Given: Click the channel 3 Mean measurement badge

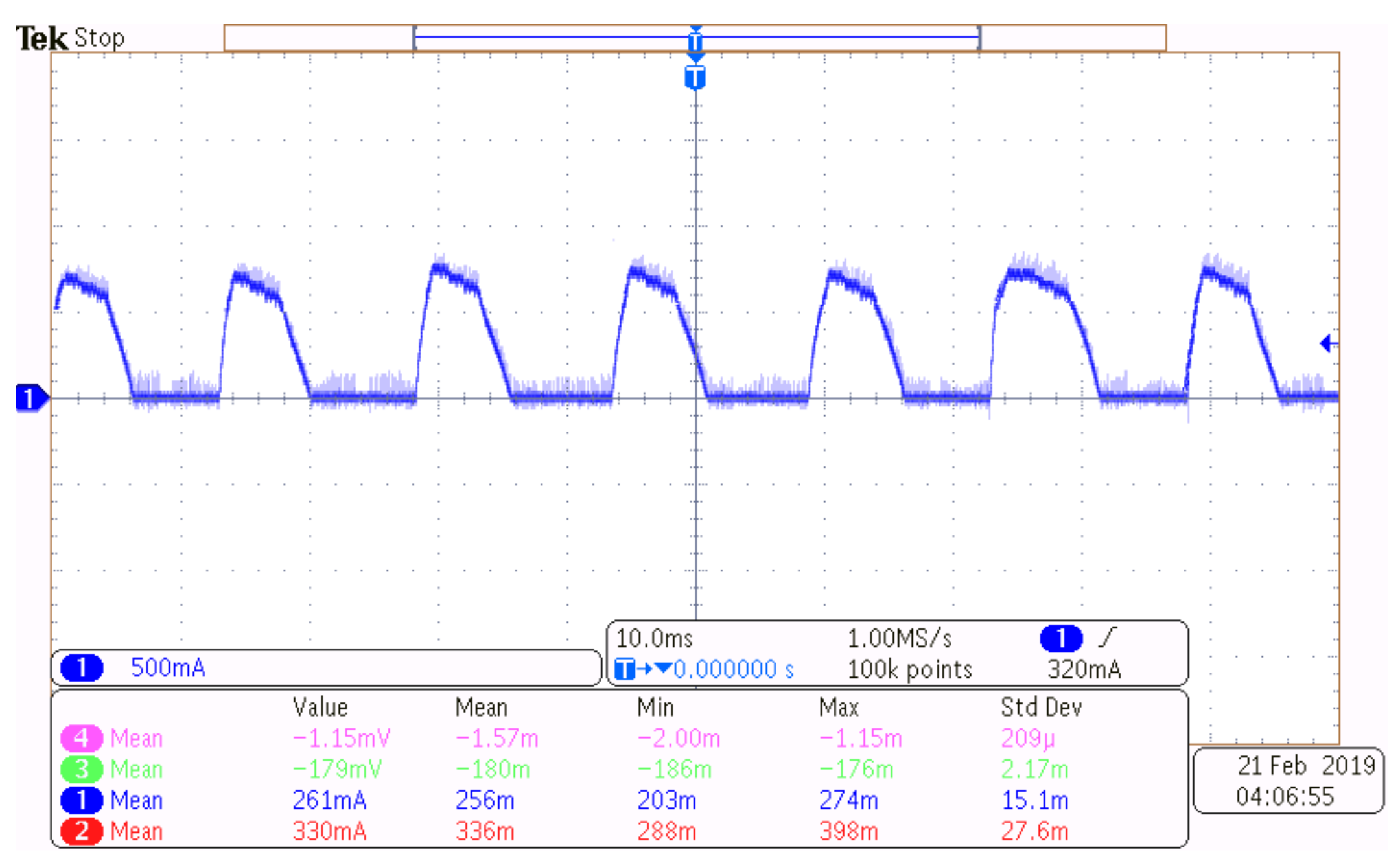Looking at the screenshot, I should point(82,769).
